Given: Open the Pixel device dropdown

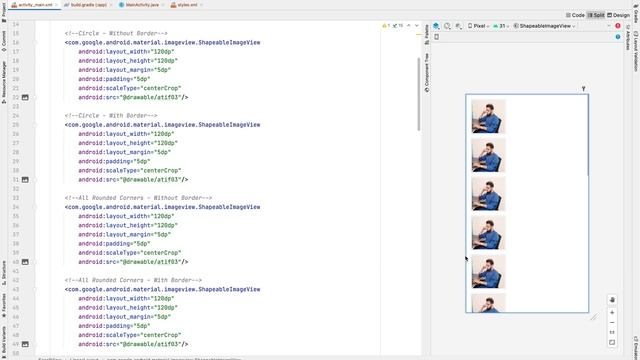Looking at the screenshot, I should click(478, 26).
